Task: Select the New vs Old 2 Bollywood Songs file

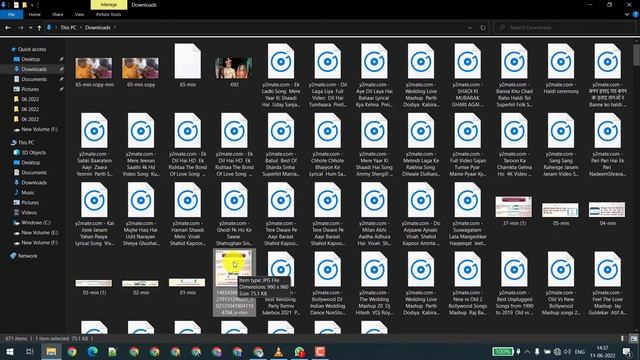Action: tap(467, 284)
